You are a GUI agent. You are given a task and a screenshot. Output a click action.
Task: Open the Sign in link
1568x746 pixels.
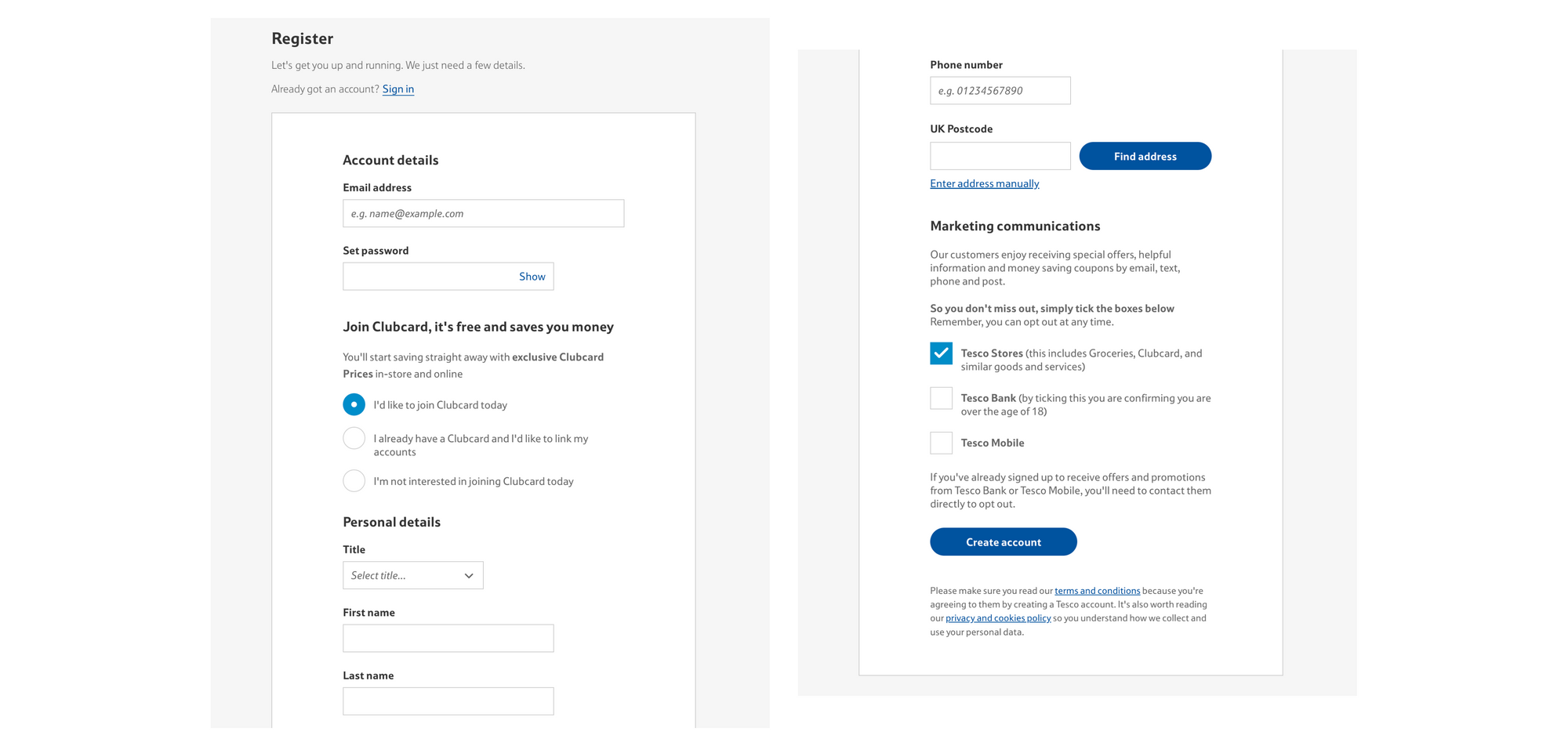(x=397, y=89)
